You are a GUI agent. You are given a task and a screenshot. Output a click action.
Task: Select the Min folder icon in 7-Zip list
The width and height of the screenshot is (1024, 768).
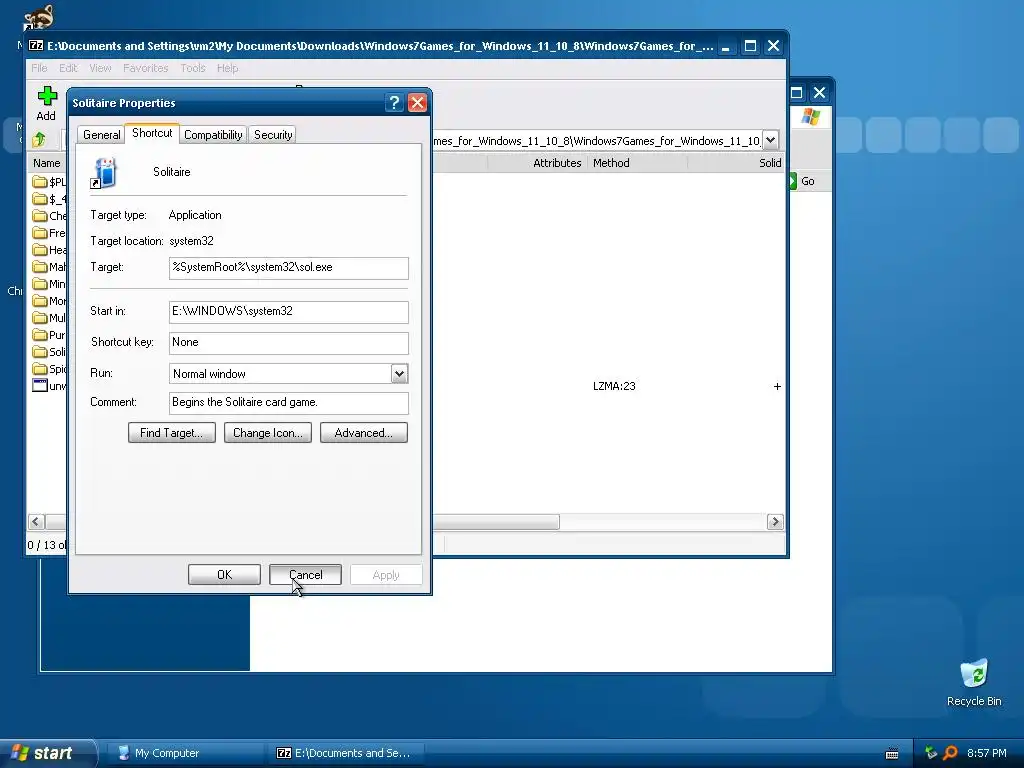tap(40, 283)
